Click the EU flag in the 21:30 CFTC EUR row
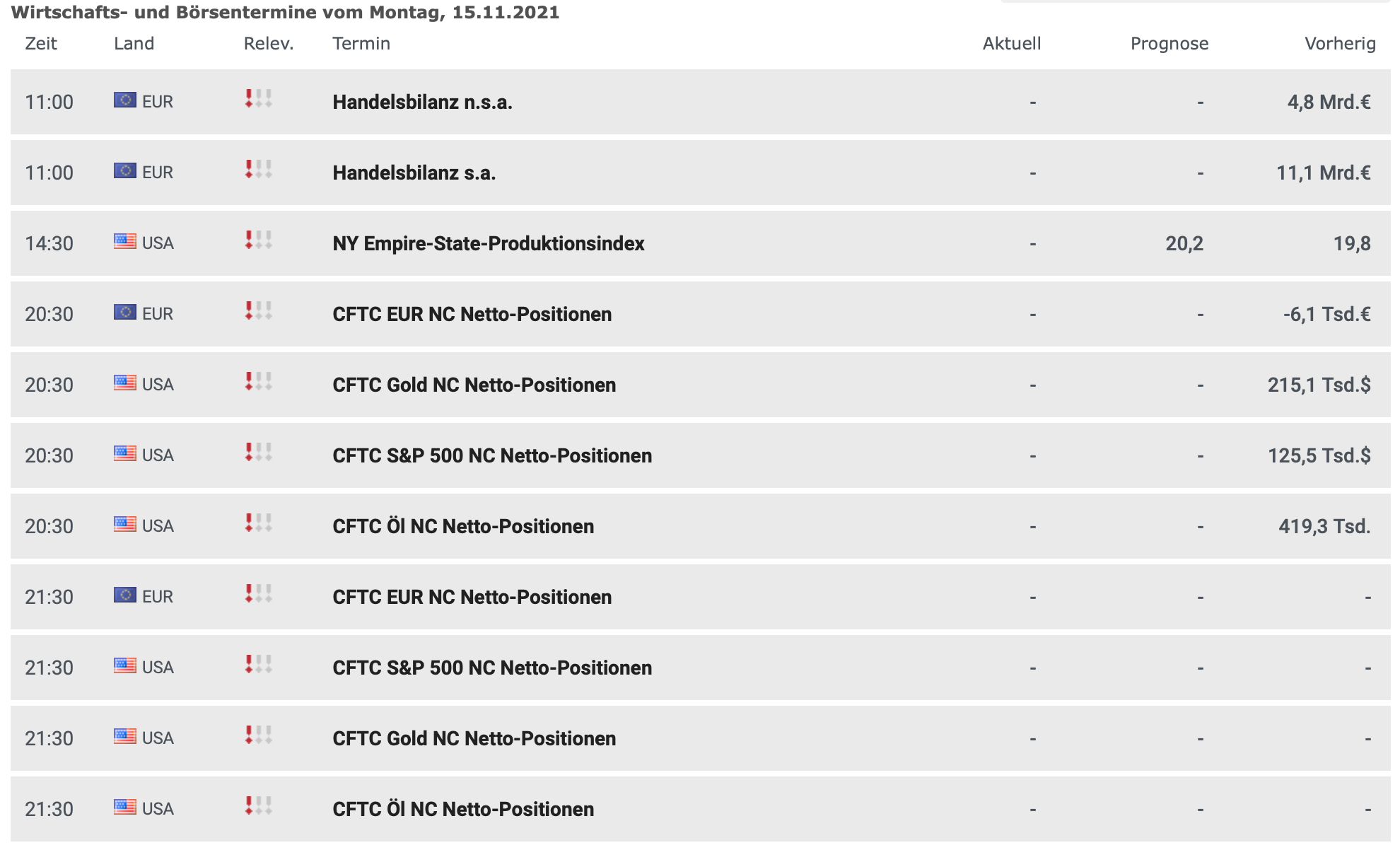Screen dimensions: 1400x850 [x=125, y=595]
